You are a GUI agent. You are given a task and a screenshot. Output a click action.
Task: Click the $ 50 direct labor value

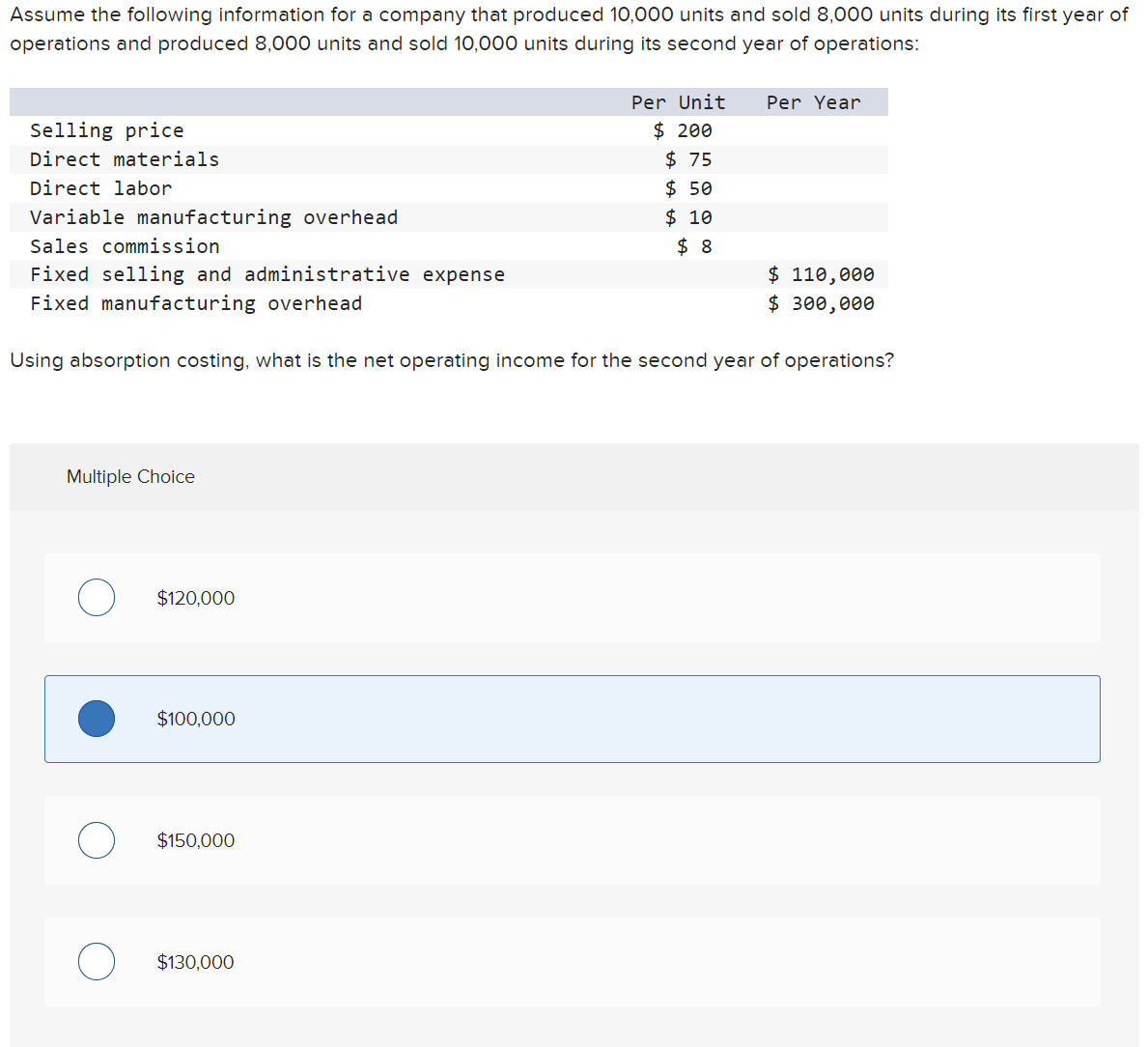coord(688,189)
